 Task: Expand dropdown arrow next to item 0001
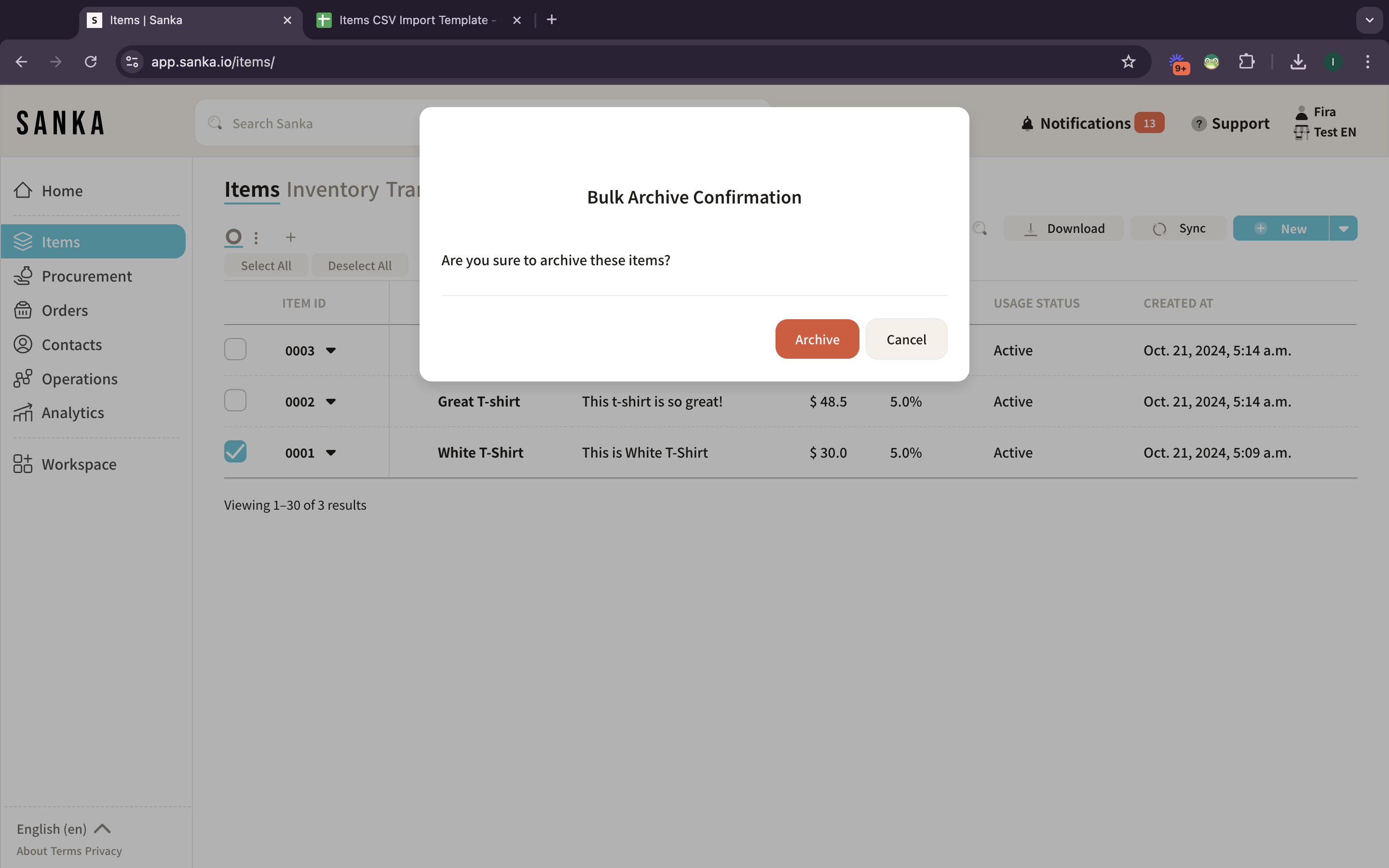pos(330,453)
